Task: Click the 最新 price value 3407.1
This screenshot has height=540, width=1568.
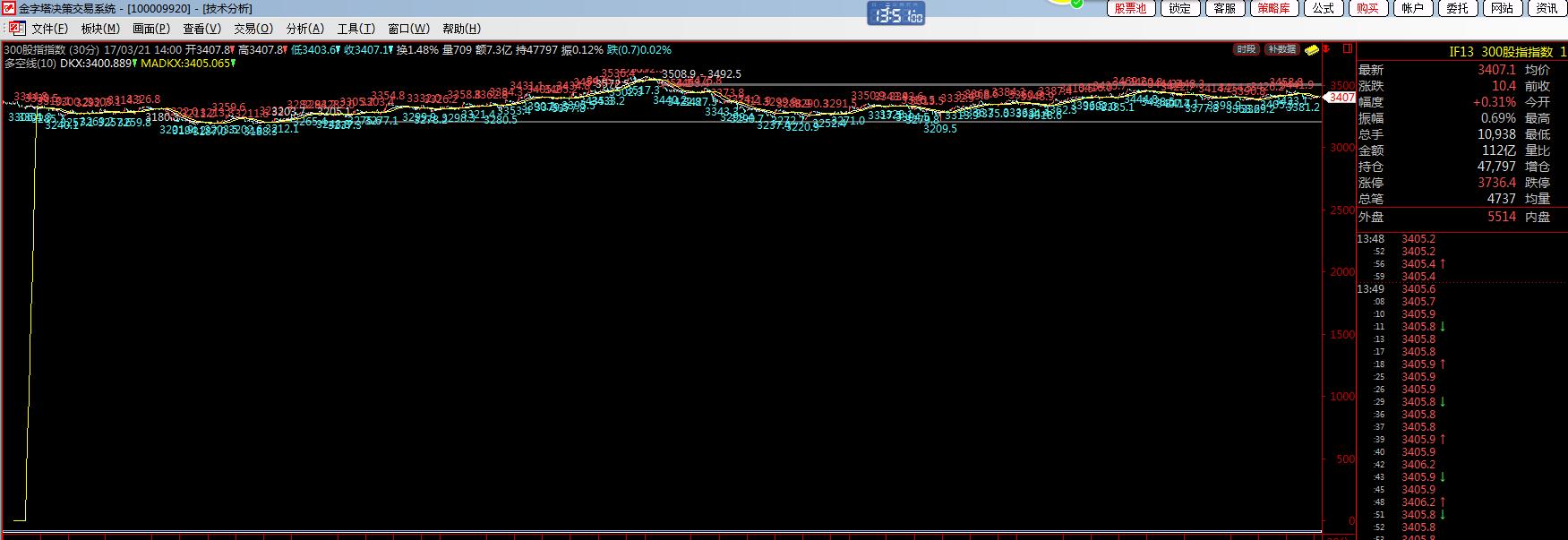Action: pyautogui.click(x=1496, y=70)
